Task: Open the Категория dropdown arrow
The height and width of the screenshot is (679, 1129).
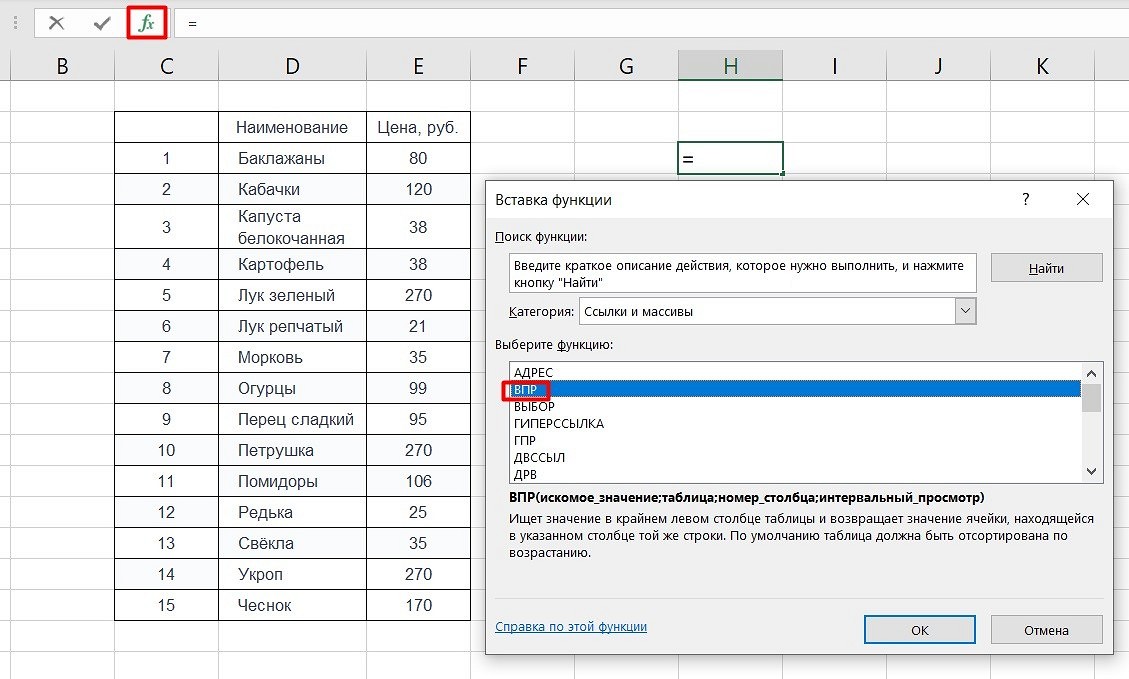Action: (966, 311)
